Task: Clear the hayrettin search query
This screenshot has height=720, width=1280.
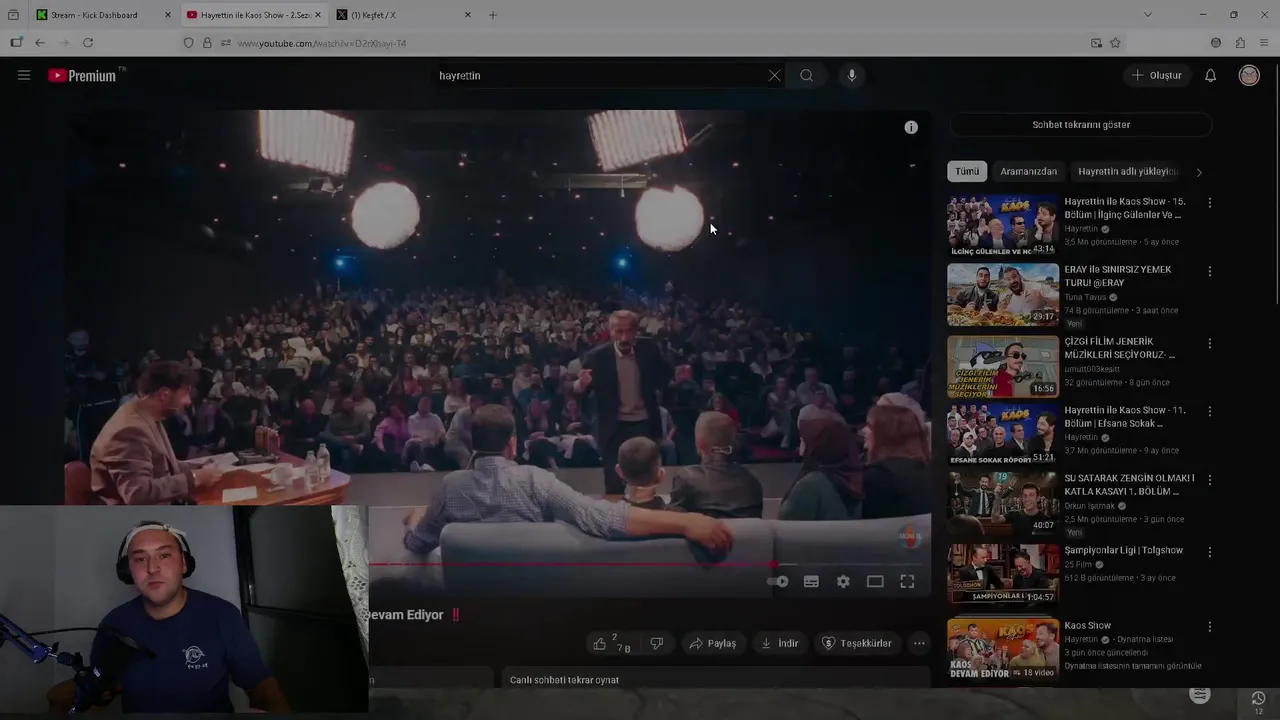Action: [x=774, y=75]
